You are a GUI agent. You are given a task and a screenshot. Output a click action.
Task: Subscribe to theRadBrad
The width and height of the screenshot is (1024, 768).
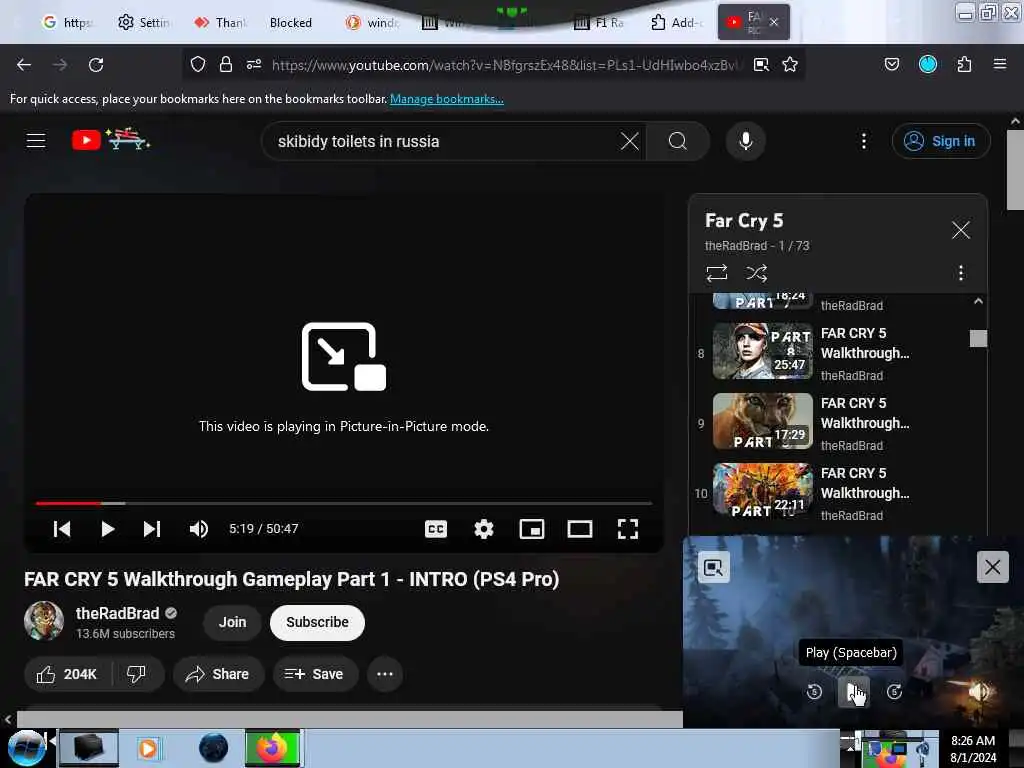click(317, 622)
